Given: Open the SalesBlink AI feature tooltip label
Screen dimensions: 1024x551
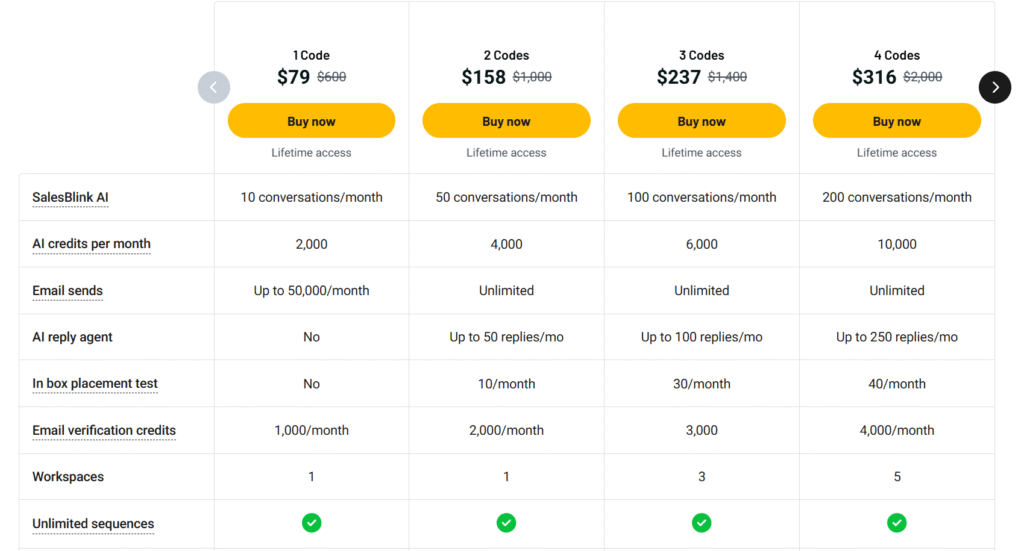Looking at the screenshot, I should tap(71, 197).
